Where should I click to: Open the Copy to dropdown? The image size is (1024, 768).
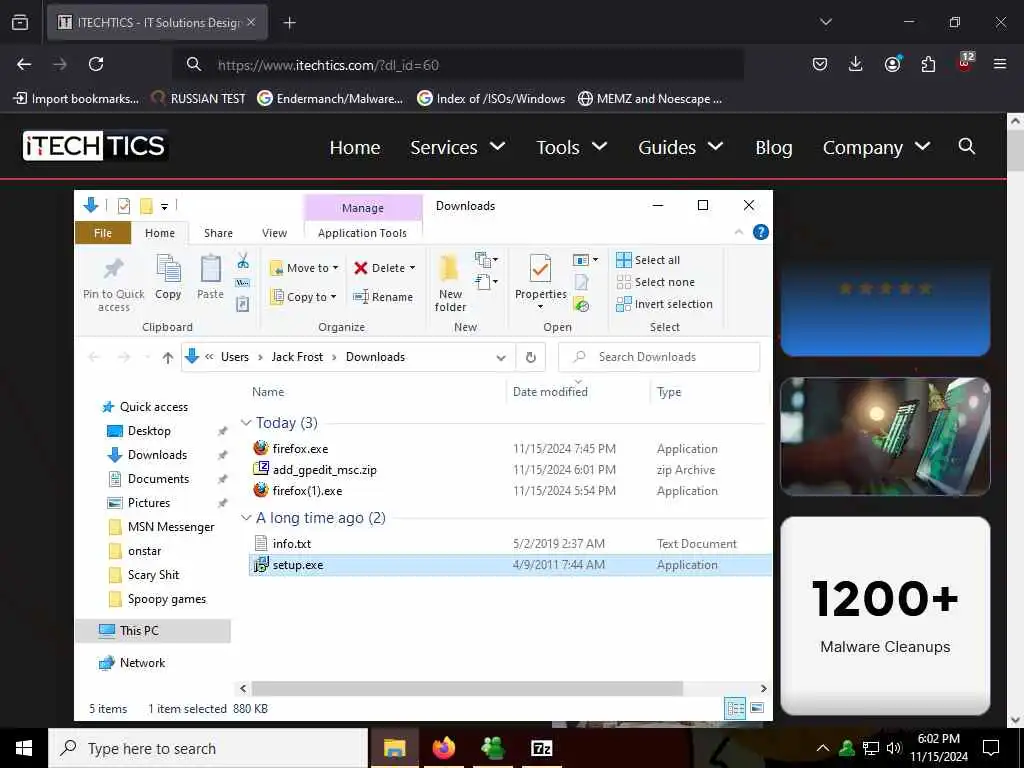(304, 296)
